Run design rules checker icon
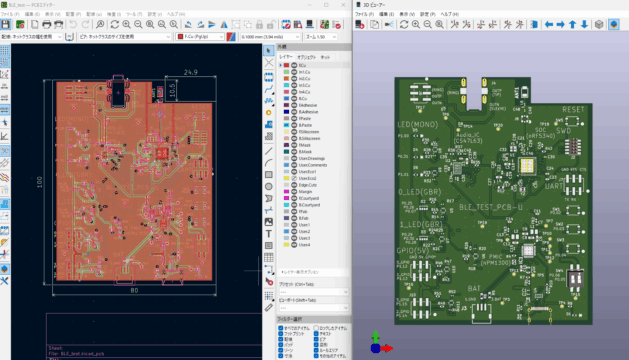 [x=337, y=24]
